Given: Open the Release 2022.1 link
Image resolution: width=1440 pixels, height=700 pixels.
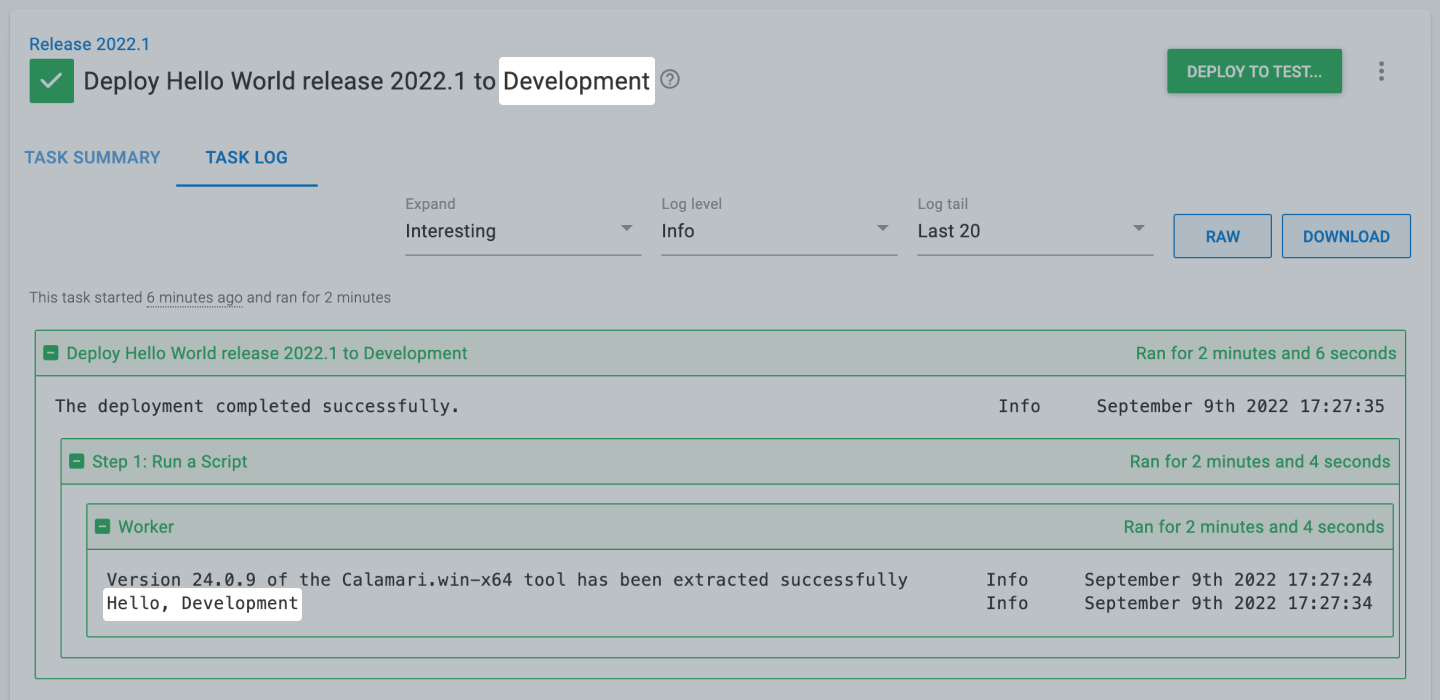Looking at the screenshot, I should (x=88, y=44).
